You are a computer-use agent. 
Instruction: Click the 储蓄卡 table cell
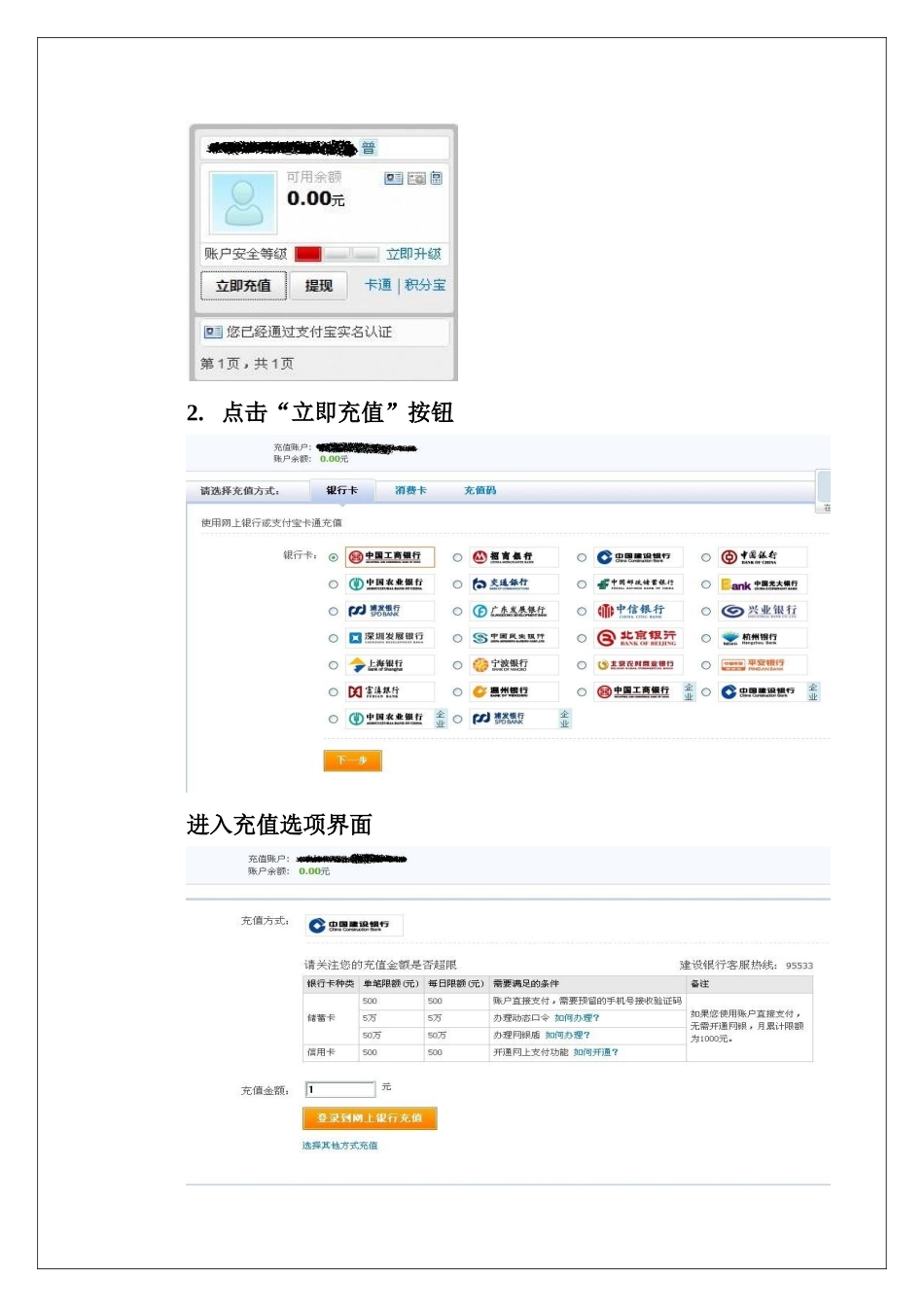pos(332,1018)
